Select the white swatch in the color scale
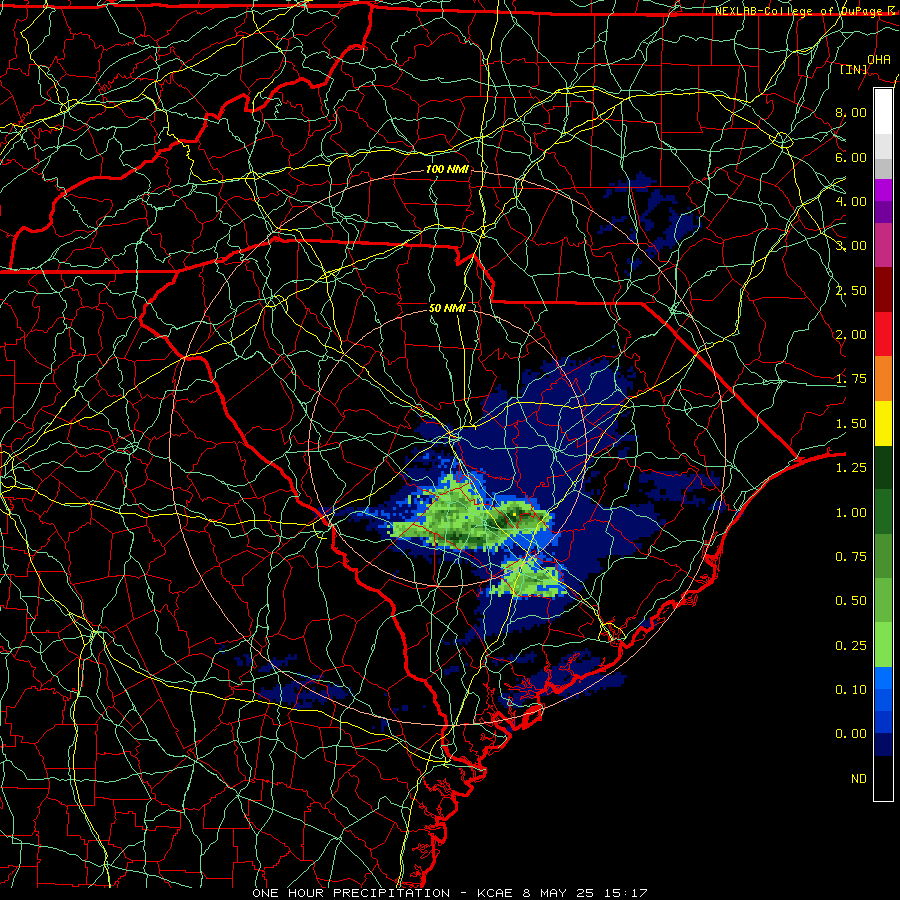Screen dimensions: 900x900 pos(883,111)
